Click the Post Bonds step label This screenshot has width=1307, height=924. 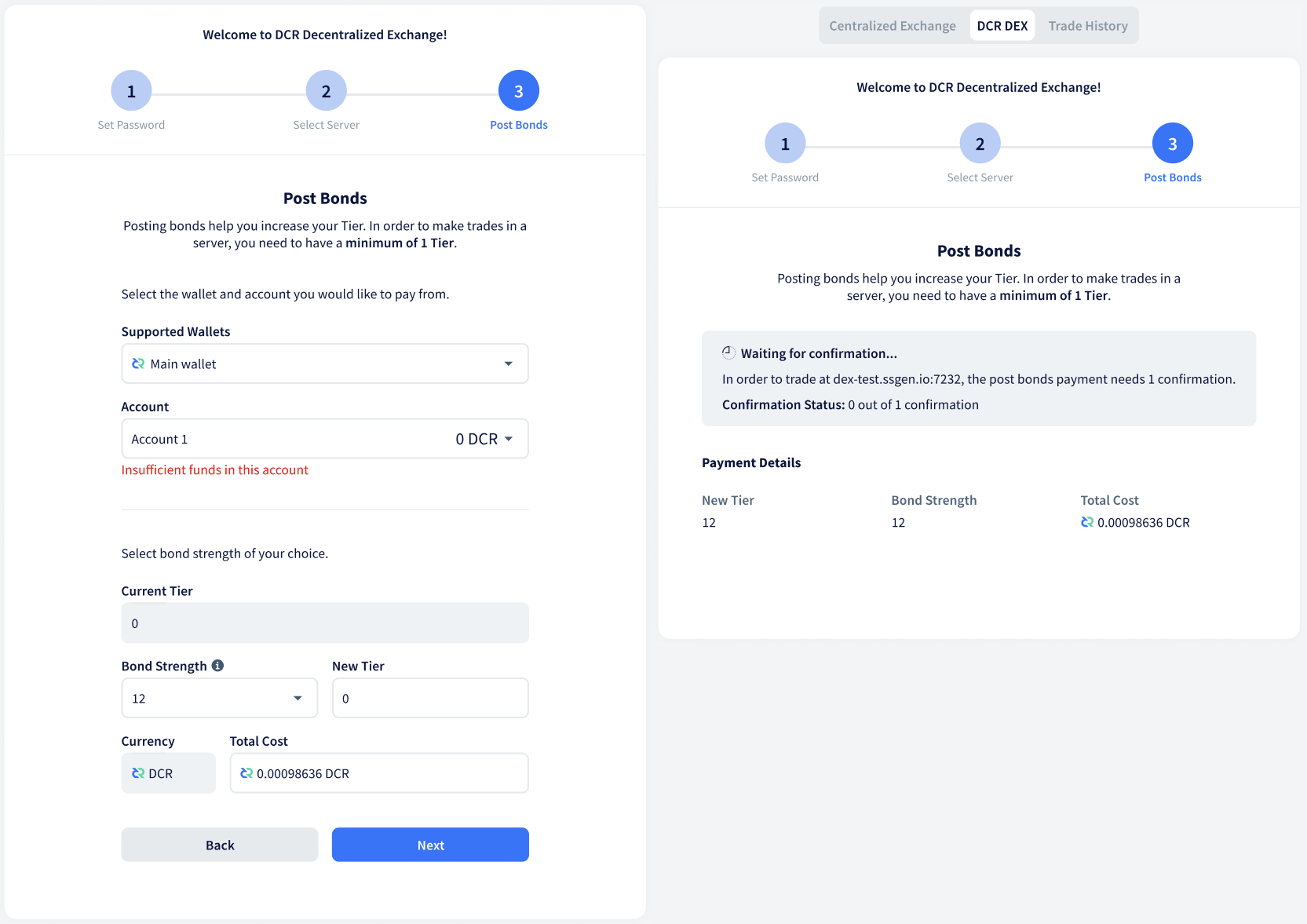518,124
